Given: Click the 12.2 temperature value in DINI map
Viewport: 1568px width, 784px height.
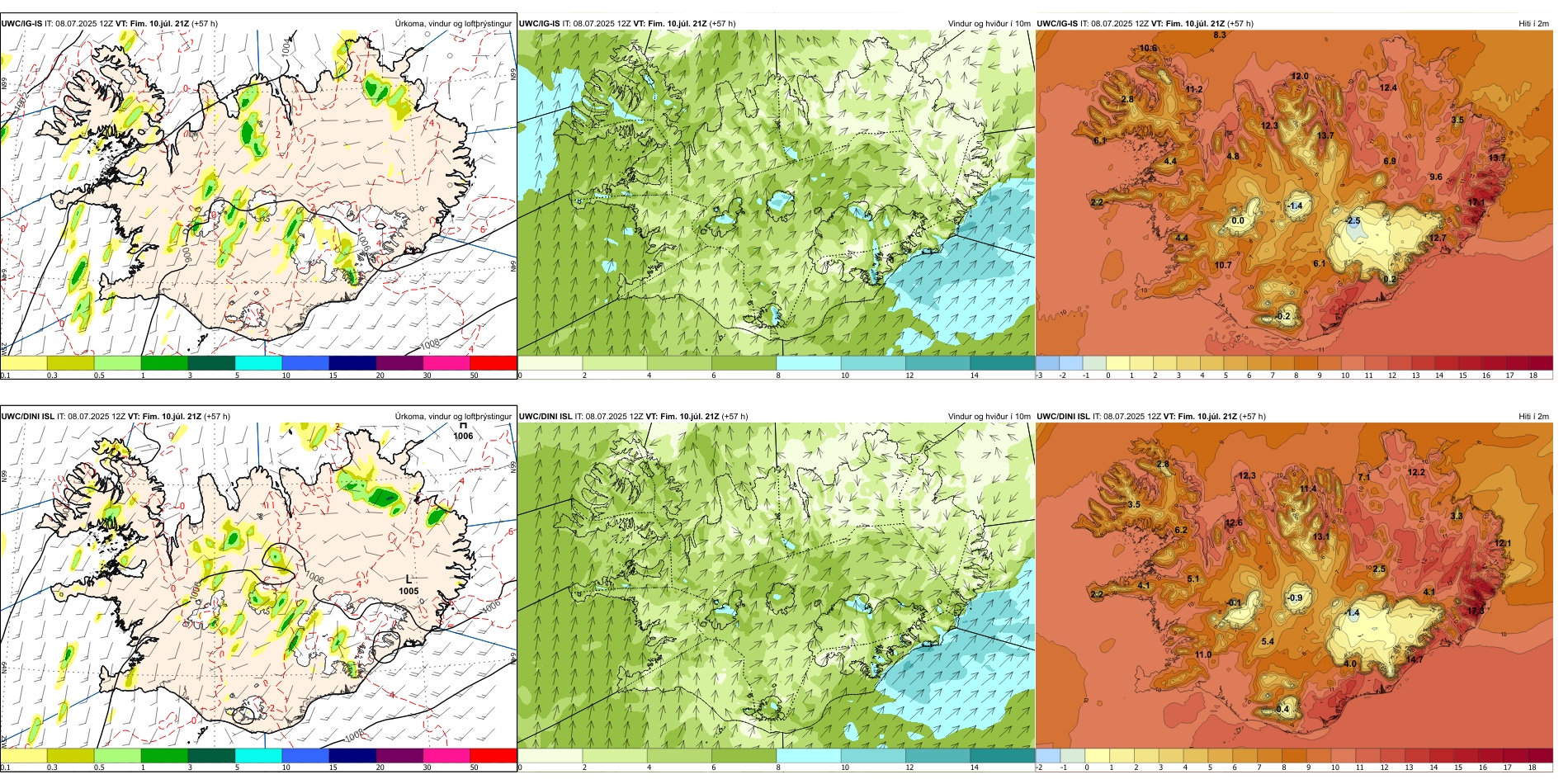Looking at the screenshot, I should [1416, 473].
